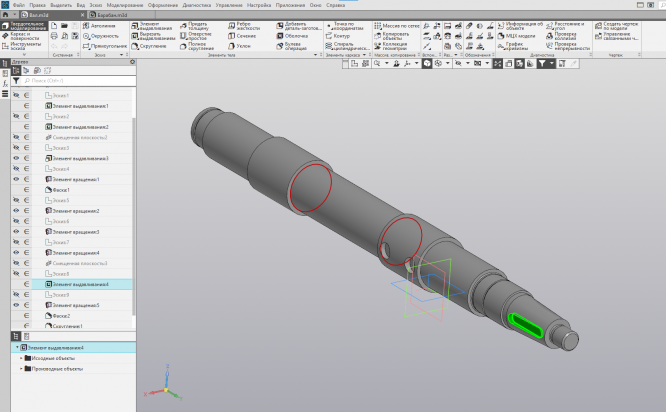This screenshot has width=666, height=412.
Task: Collapse the Элемент выдавливания4 properties node
Action: coord(17,347)
